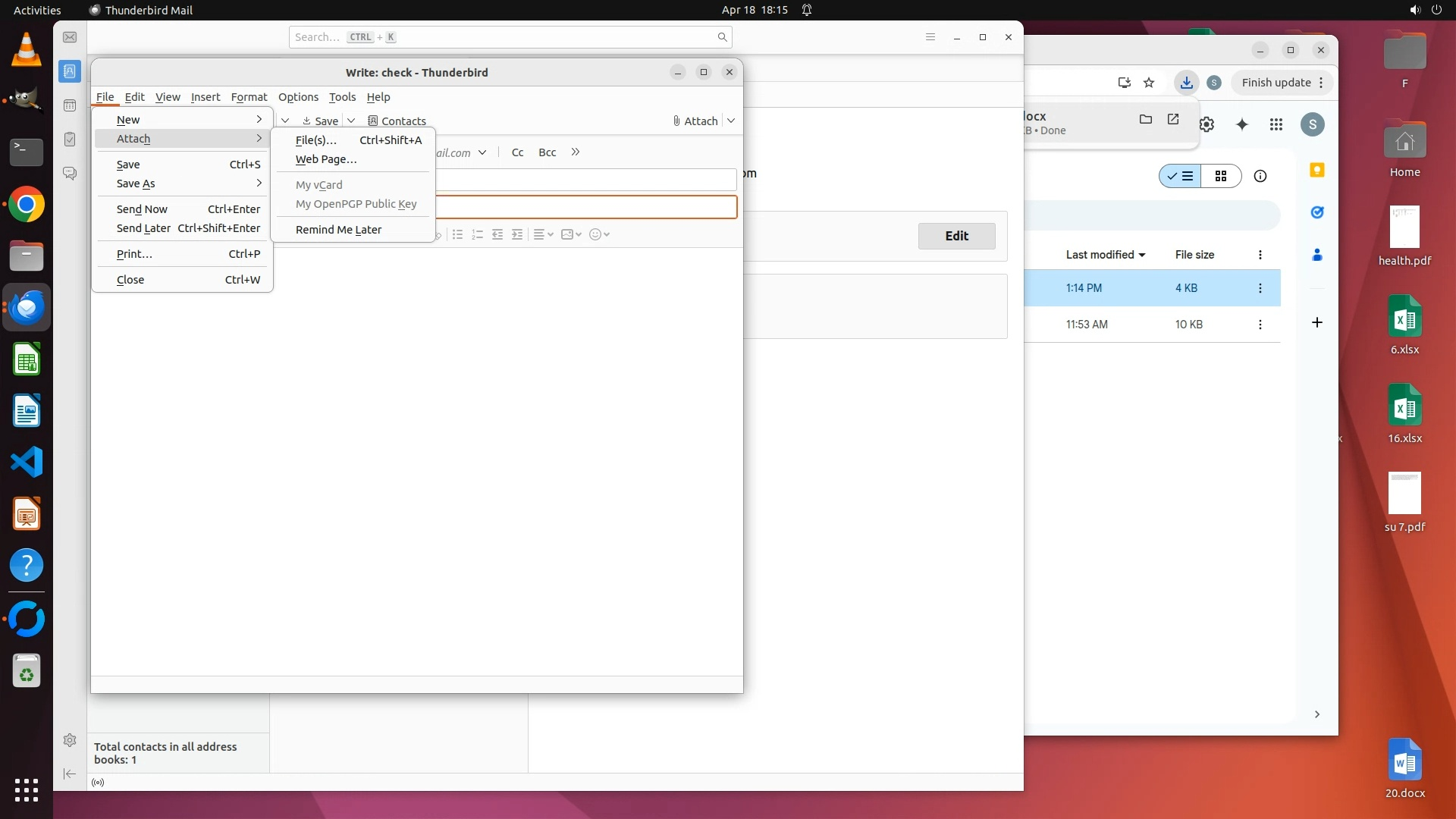This screenshot has height=819, width=1456.
Task: Click the indent icon
Action: coord(517,234)
